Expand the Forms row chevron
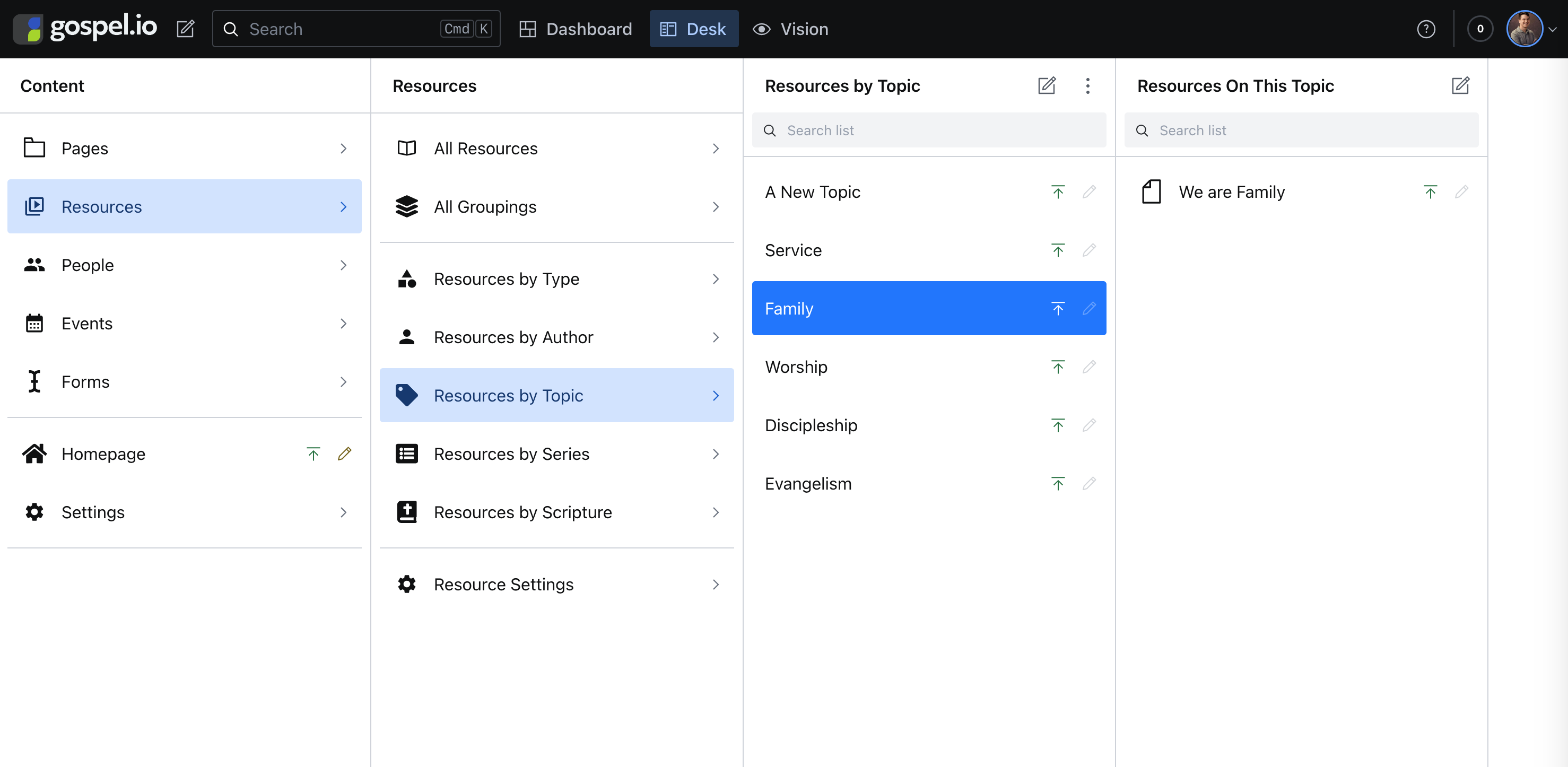 coord(343,382)
